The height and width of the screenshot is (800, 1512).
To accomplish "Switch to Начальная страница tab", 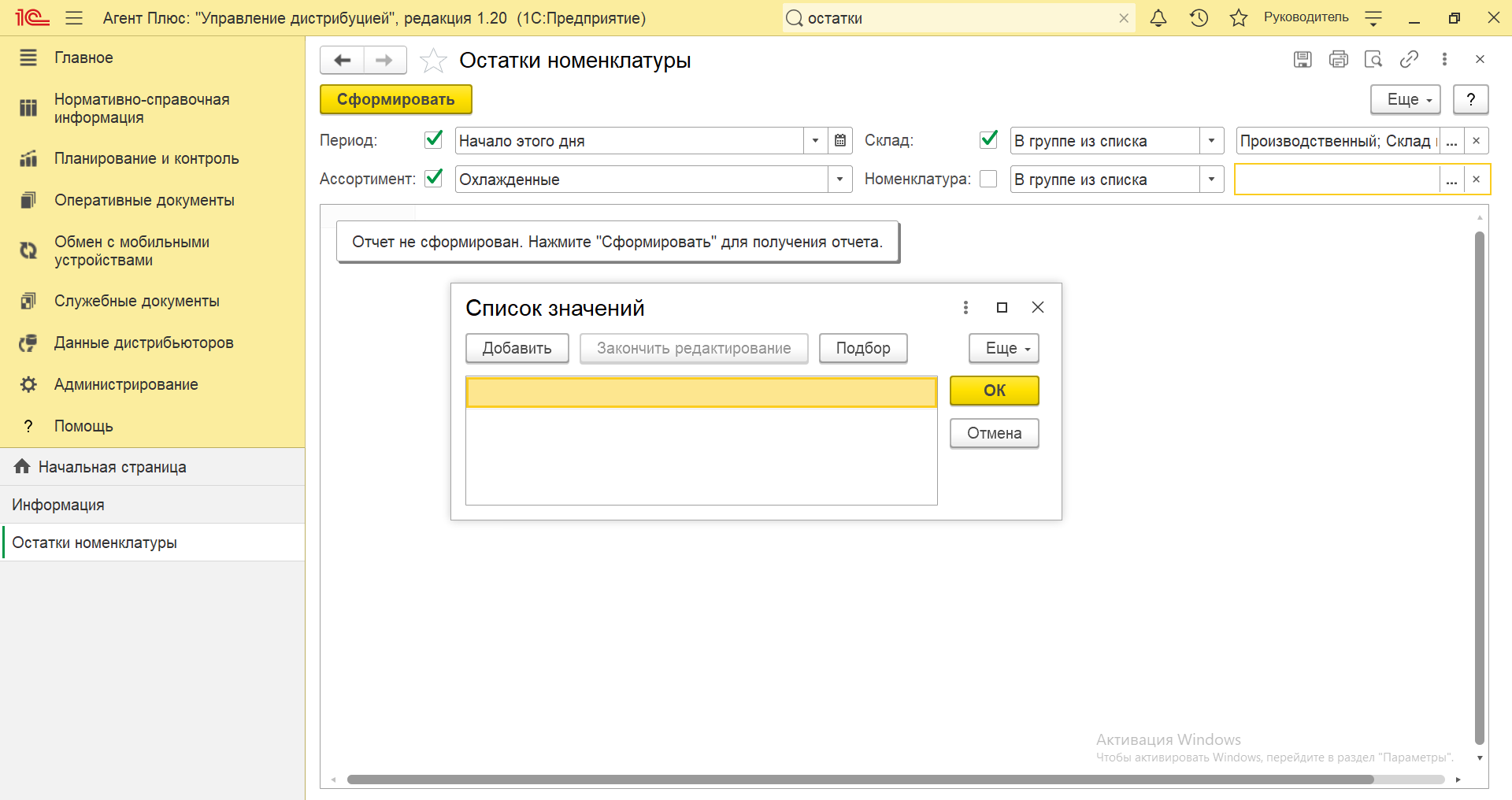I will (152, 467).
